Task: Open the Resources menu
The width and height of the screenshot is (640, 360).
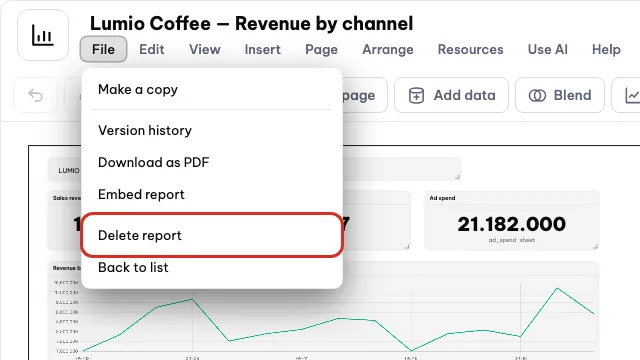Action: click(470, 49)
